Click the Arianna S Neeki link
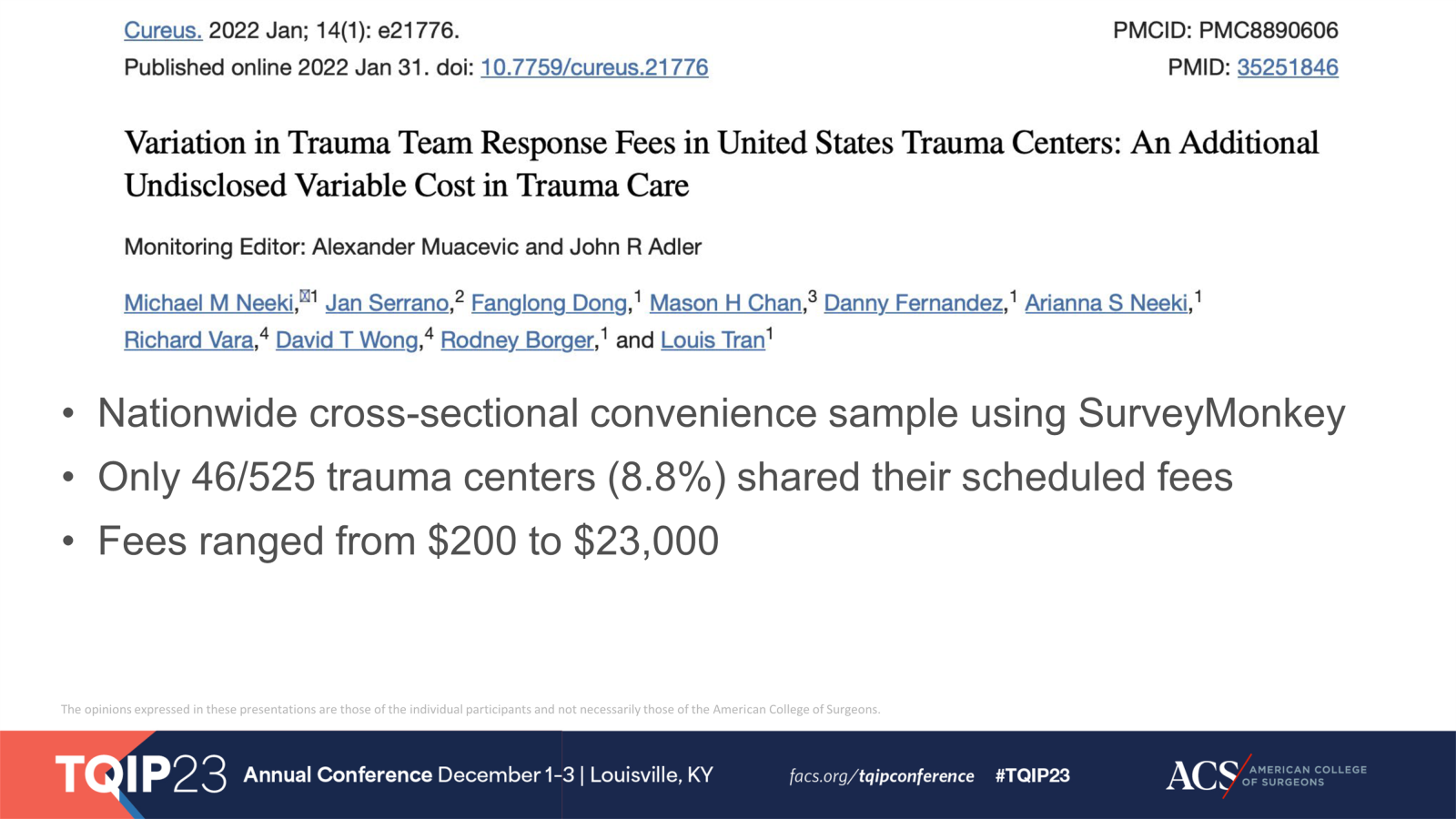This screenshot has width=1456, height=819. [x=1107, y=303]
